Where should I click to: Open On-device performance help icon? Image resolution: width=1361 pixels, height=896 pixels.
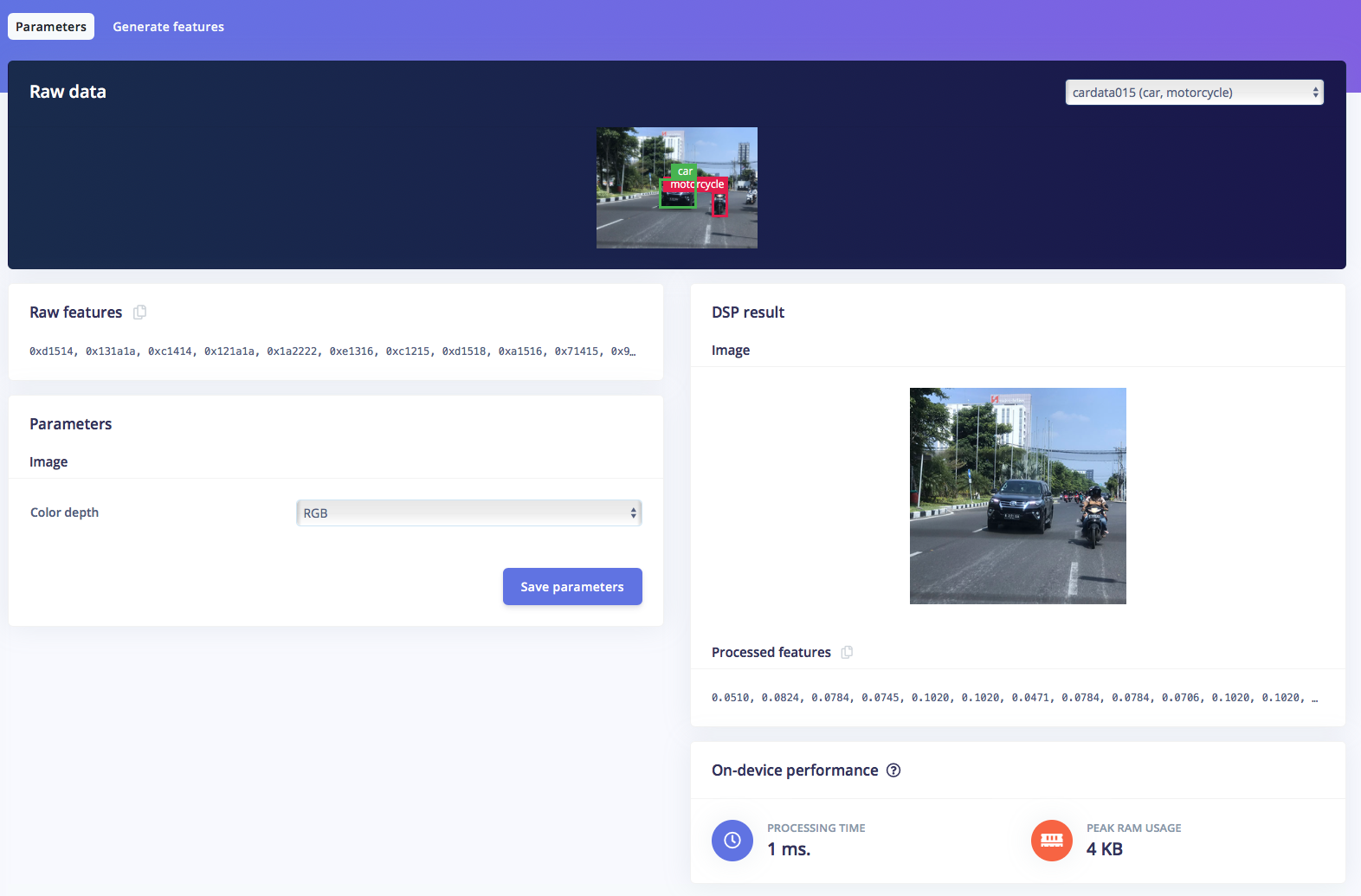point(893,770)
